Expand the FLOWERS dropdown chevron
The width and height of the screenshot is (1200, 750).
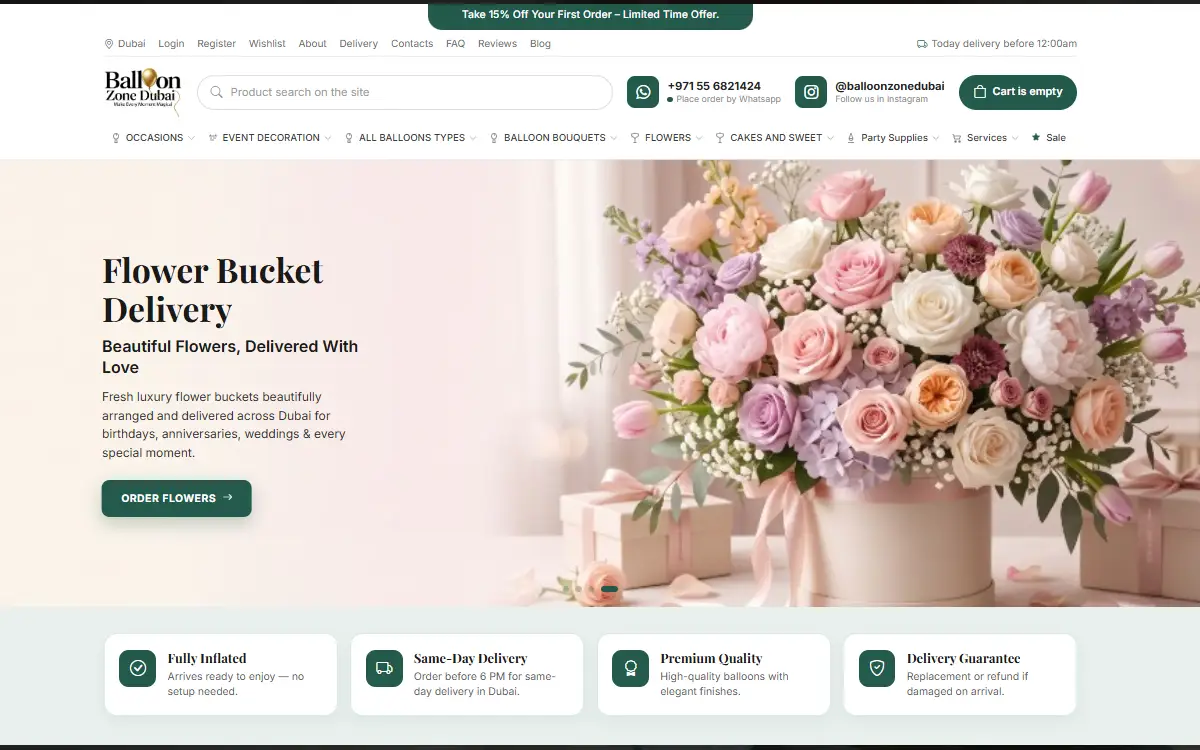pos(699,138)
